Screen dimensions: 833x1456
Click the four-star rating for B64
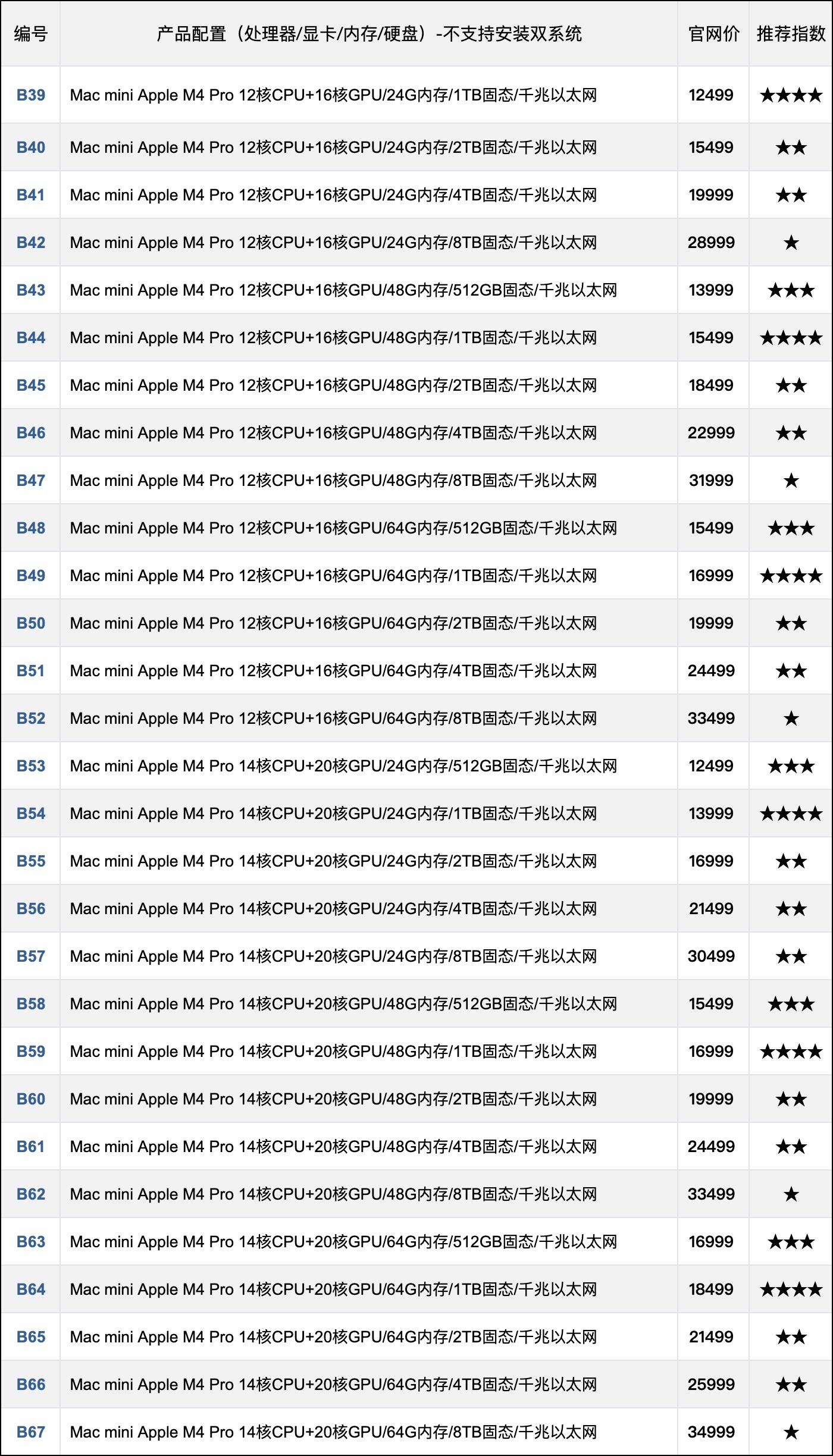coord(791,1289)
